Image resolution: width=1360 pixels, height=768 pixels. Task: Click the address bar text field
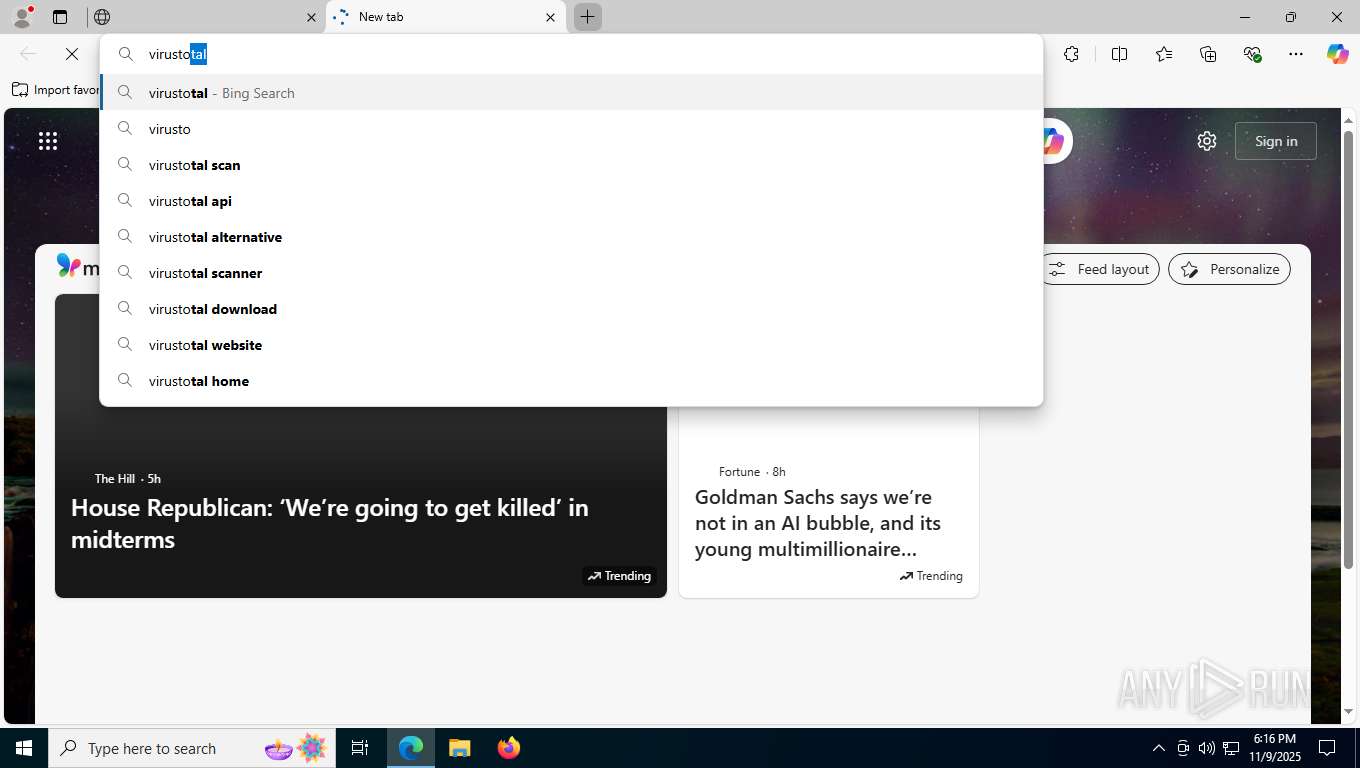point(590,54)
